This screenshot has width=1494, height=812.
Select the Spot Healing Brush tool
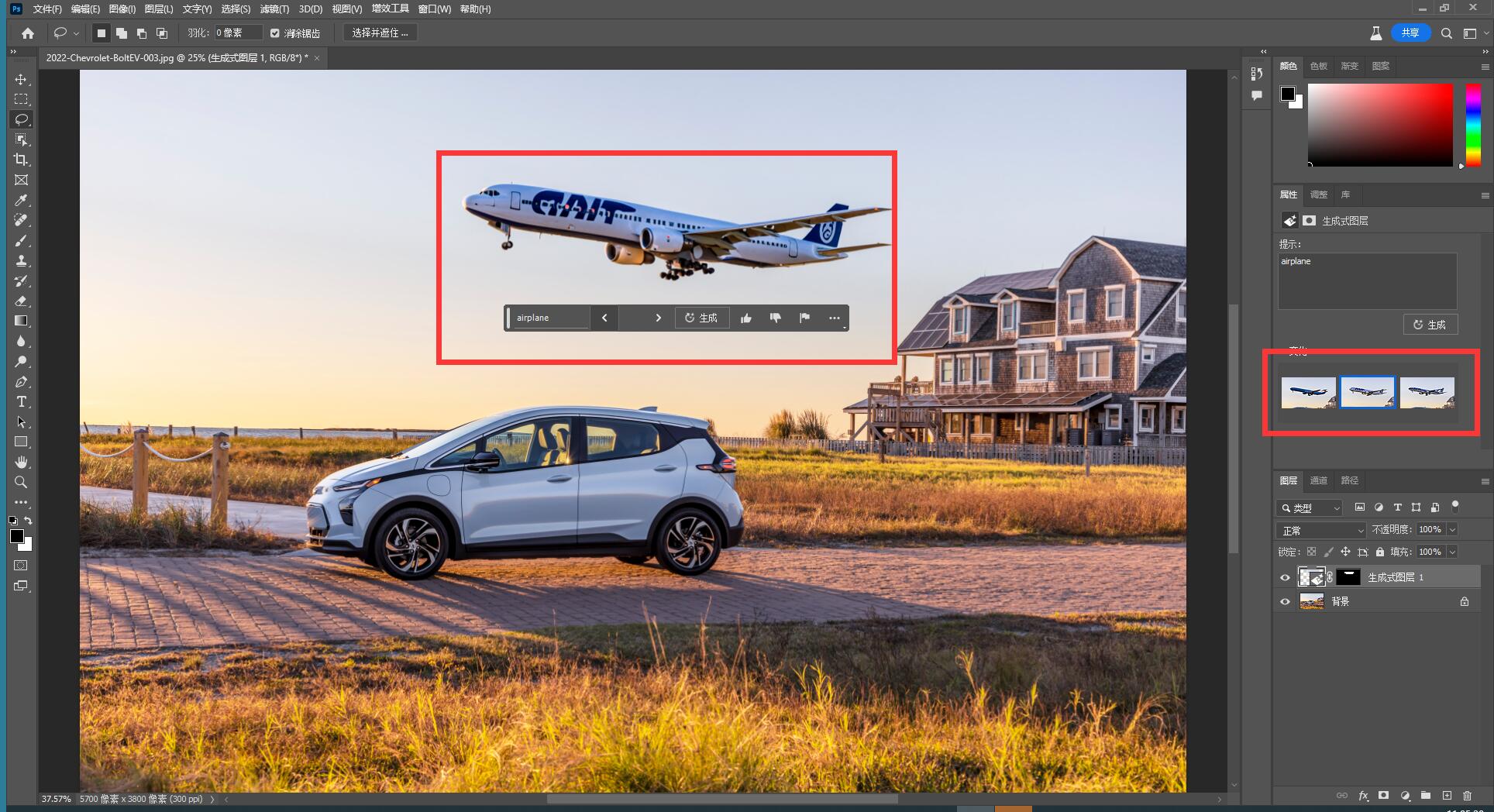(x=21, y=220)
